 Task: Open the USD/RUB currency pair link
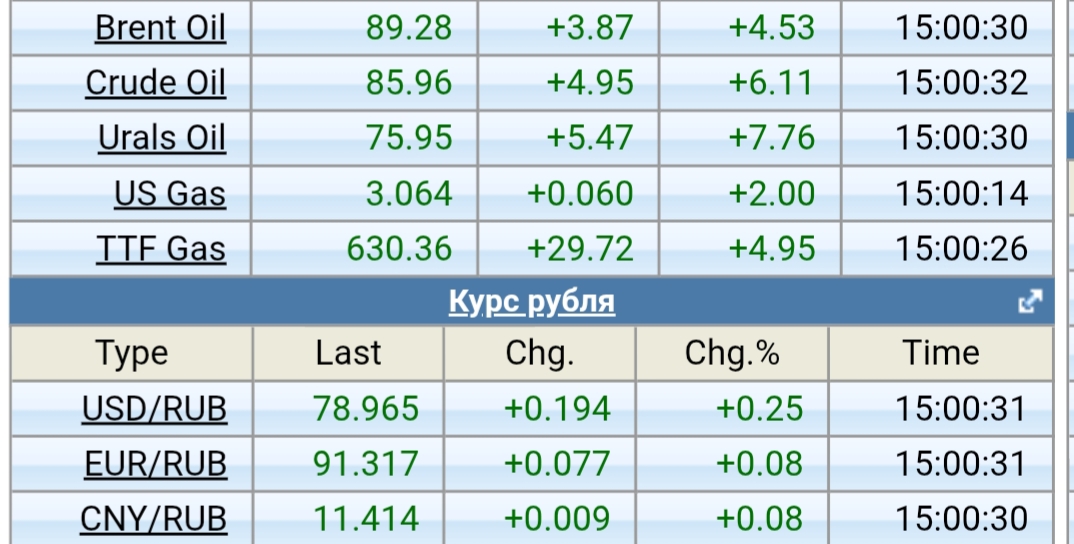coord(154,409)
